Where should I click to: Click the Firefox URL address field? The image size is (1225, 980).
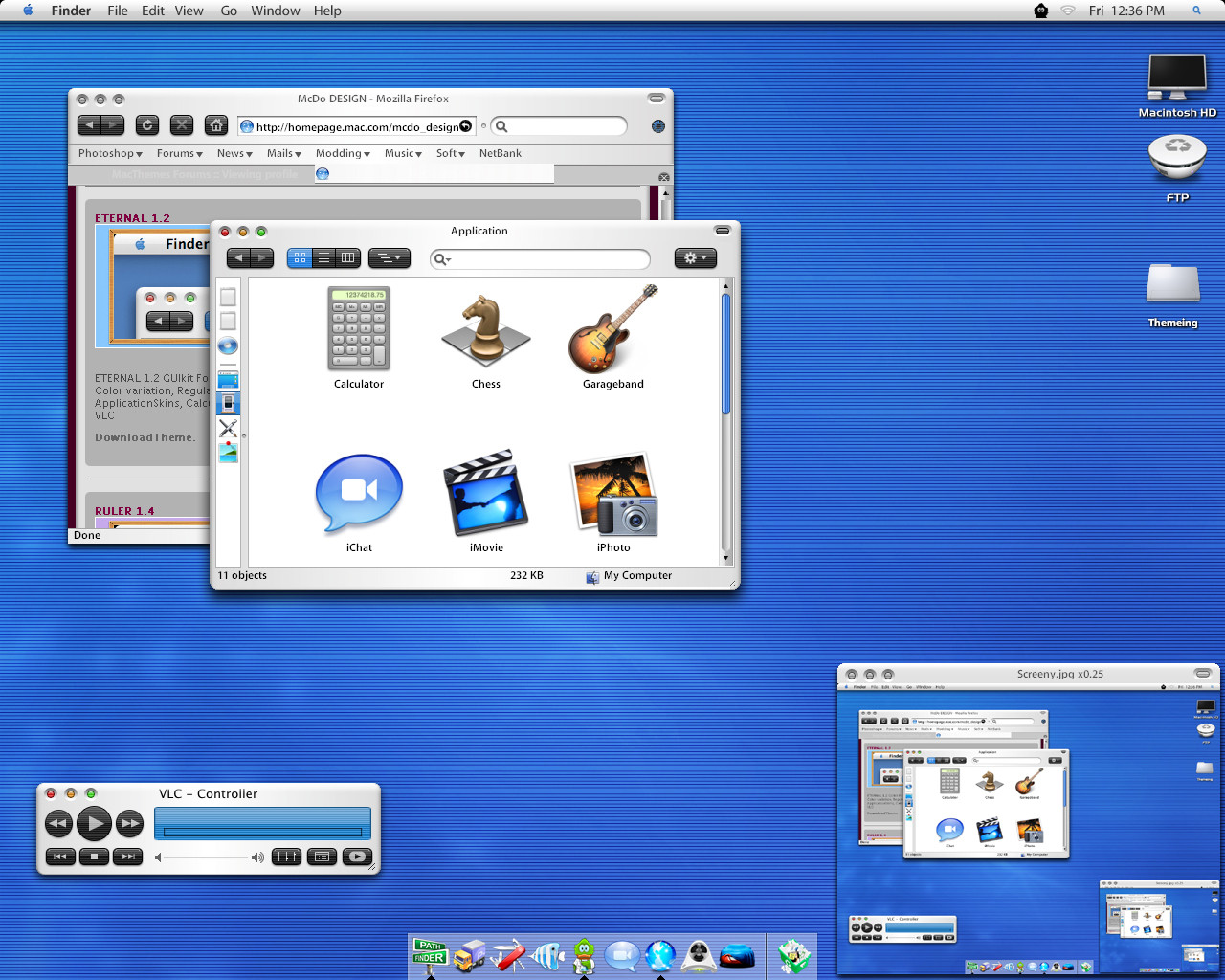point(356,126)
